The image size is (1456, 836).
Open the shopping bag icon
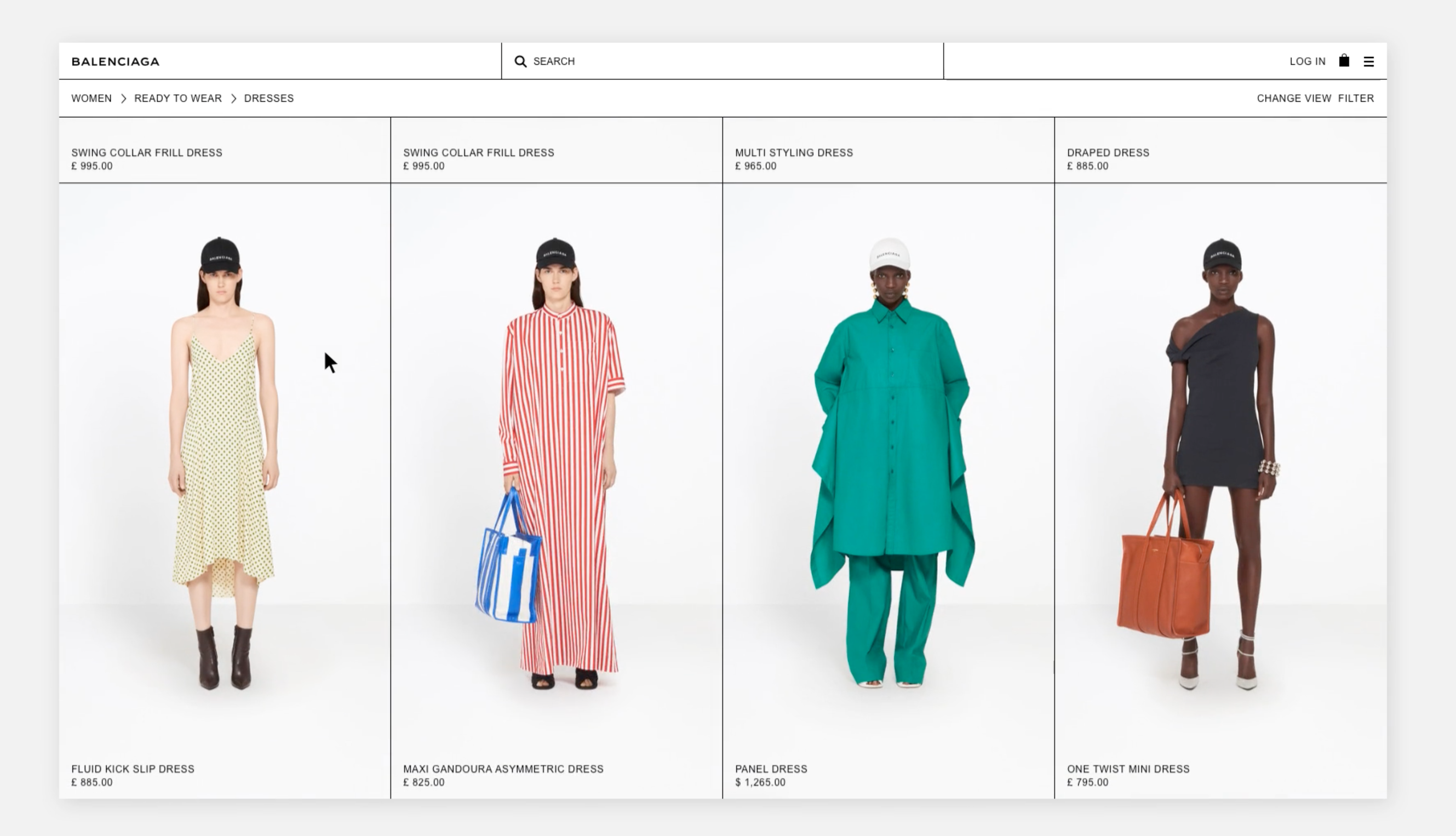(1344, 61)
